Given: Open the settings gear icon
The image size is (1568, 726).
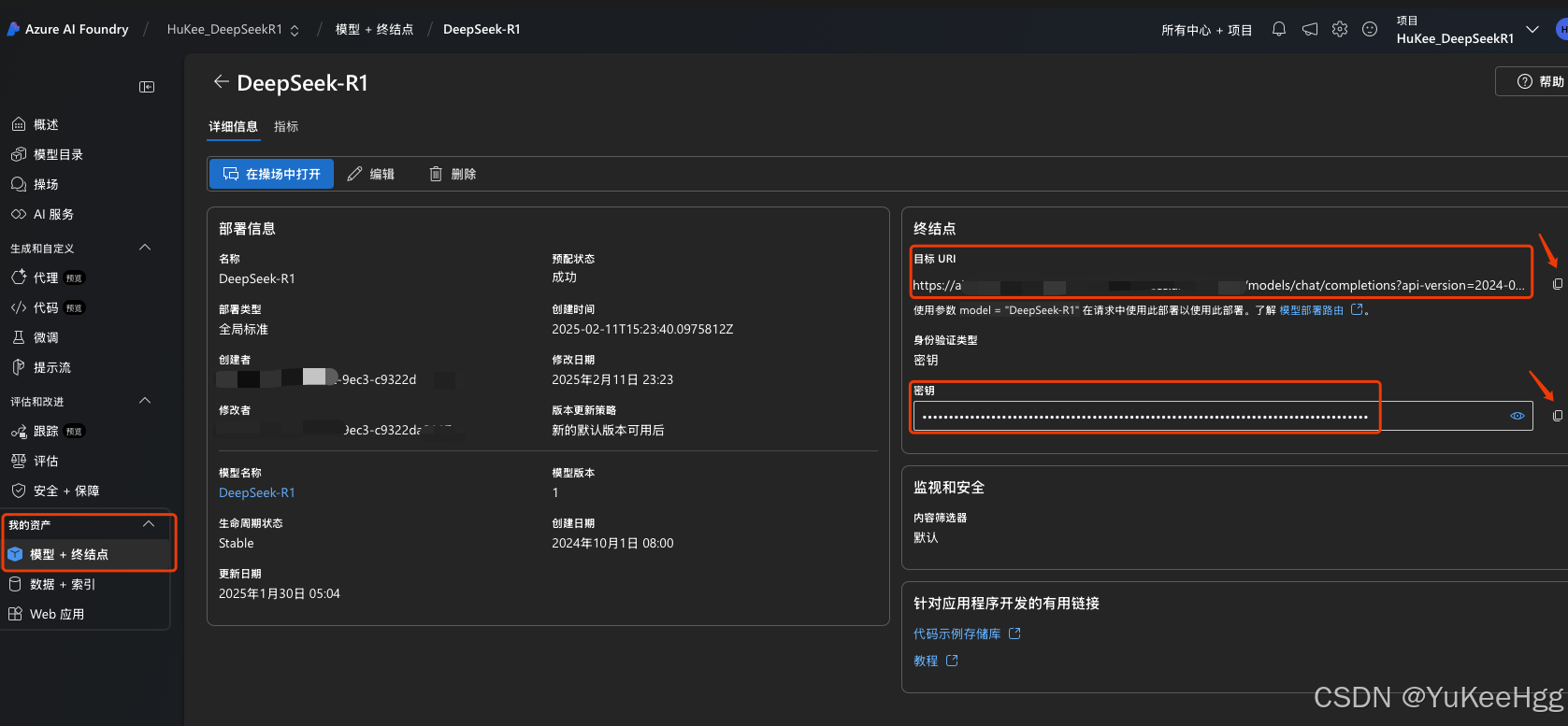Looking at the screenshot, I should [x=1340, y=29].
